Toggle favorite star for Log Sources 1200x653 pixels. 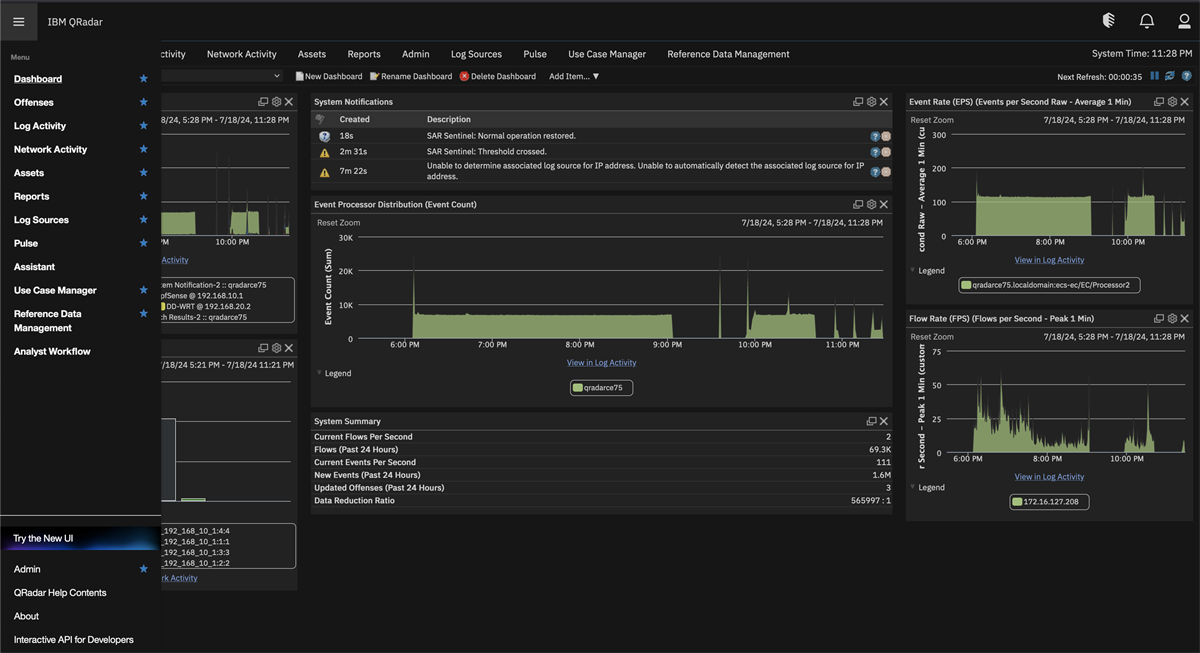[143, 220]
